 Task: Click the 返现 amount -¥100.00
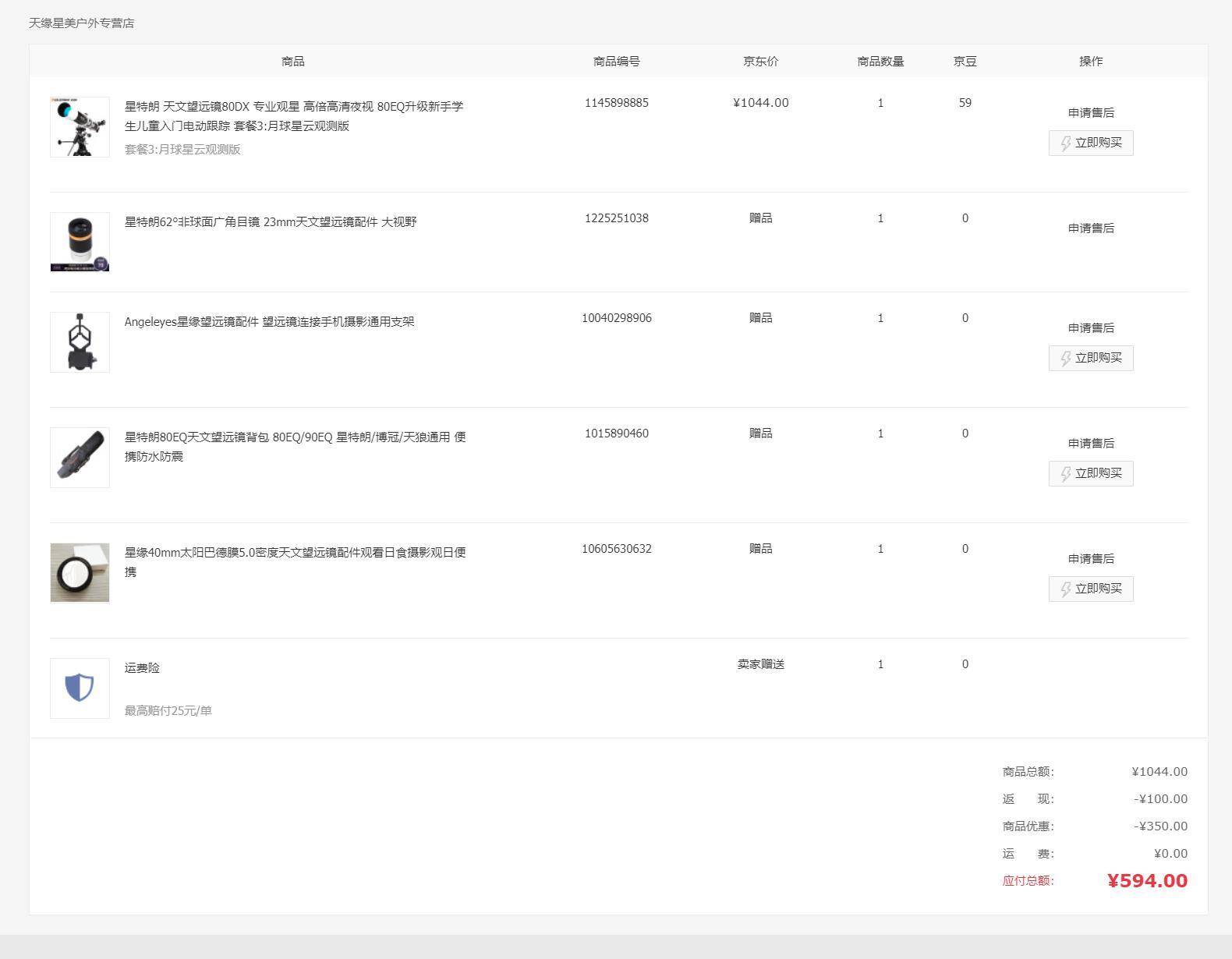pos(1161,799)
